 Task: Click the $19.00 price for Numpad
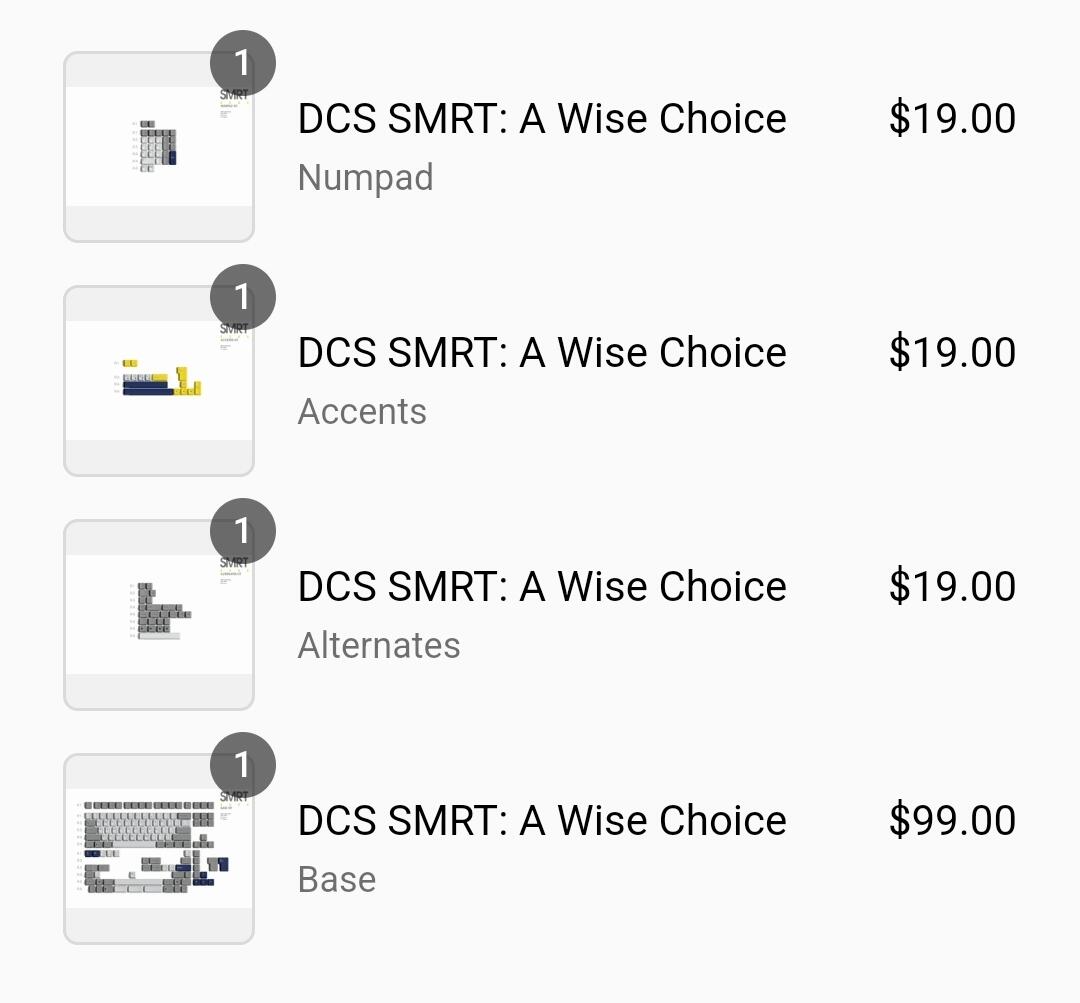pos(952,118)
